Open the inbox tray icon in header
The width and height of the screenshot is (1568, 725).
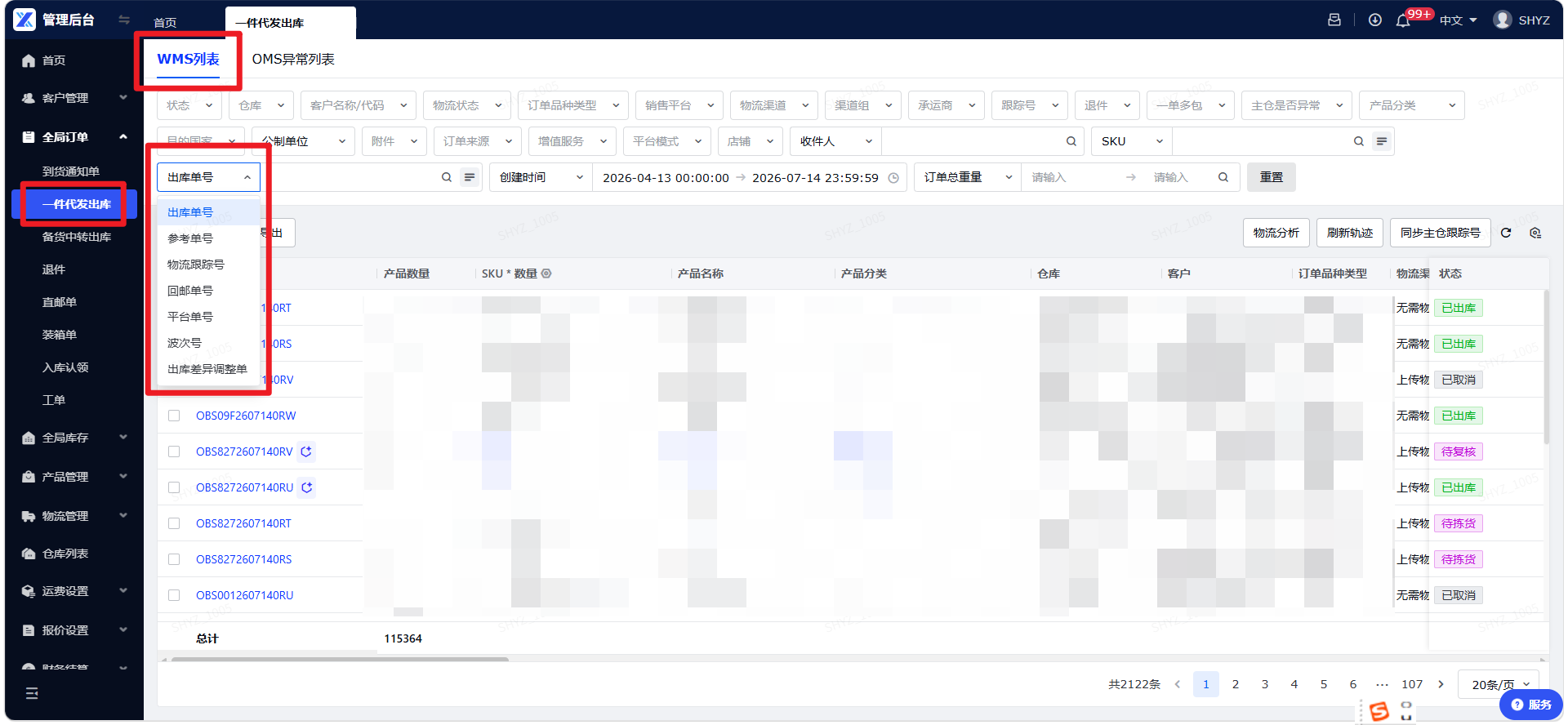click(1334, 20)
